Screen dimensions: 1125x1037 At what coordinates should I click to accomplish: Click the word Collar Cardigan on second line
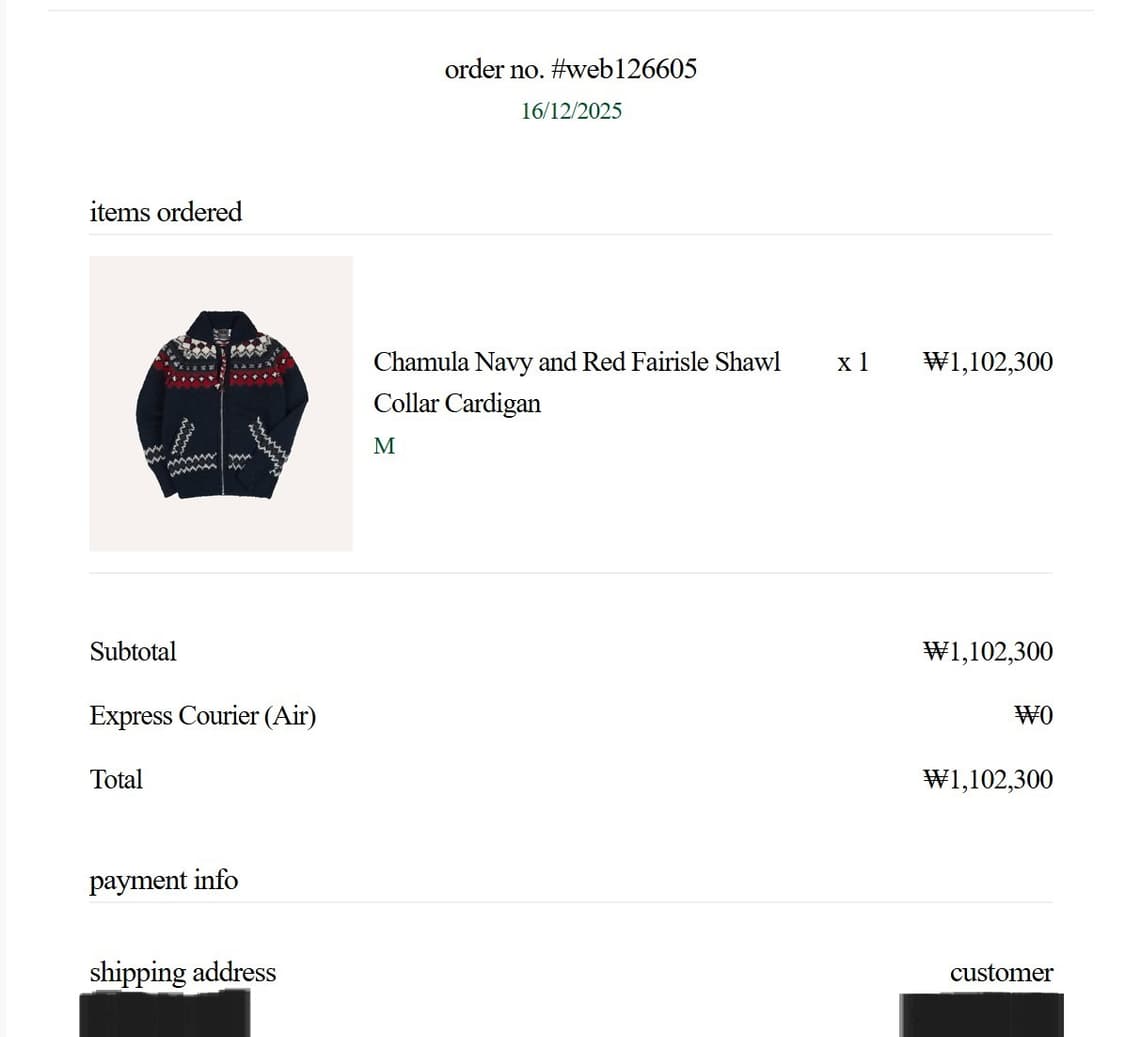click(x=457, y=404)
